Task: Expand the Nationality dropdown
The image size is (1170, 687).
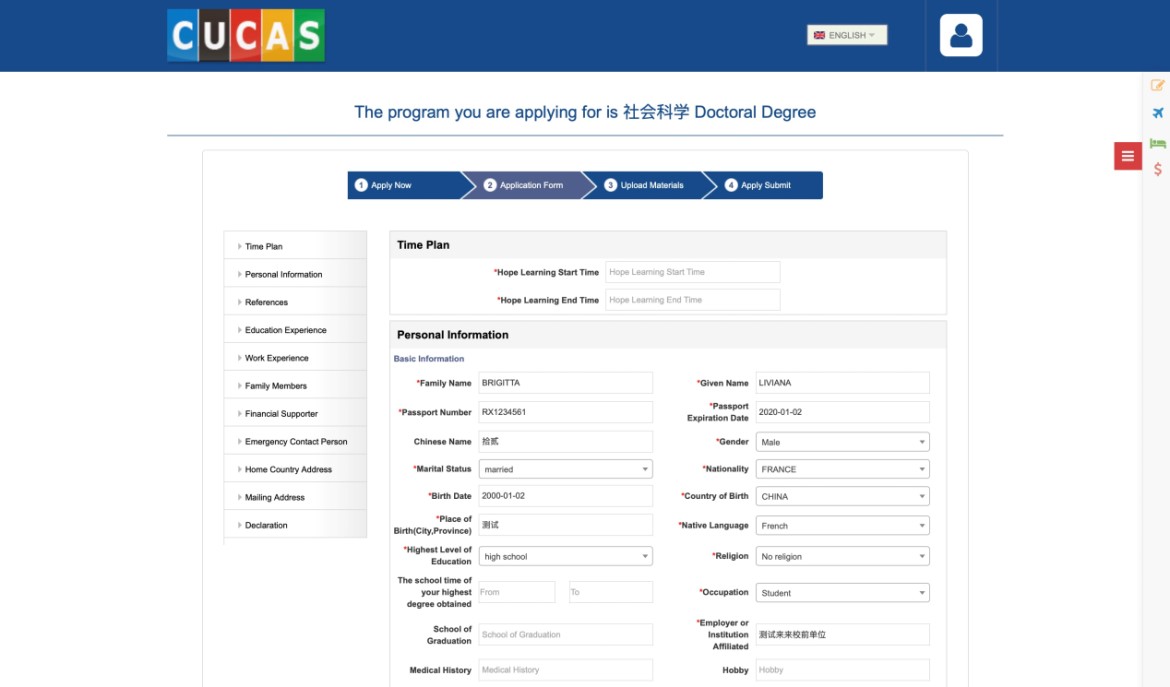Action: [x=842, y=469]
